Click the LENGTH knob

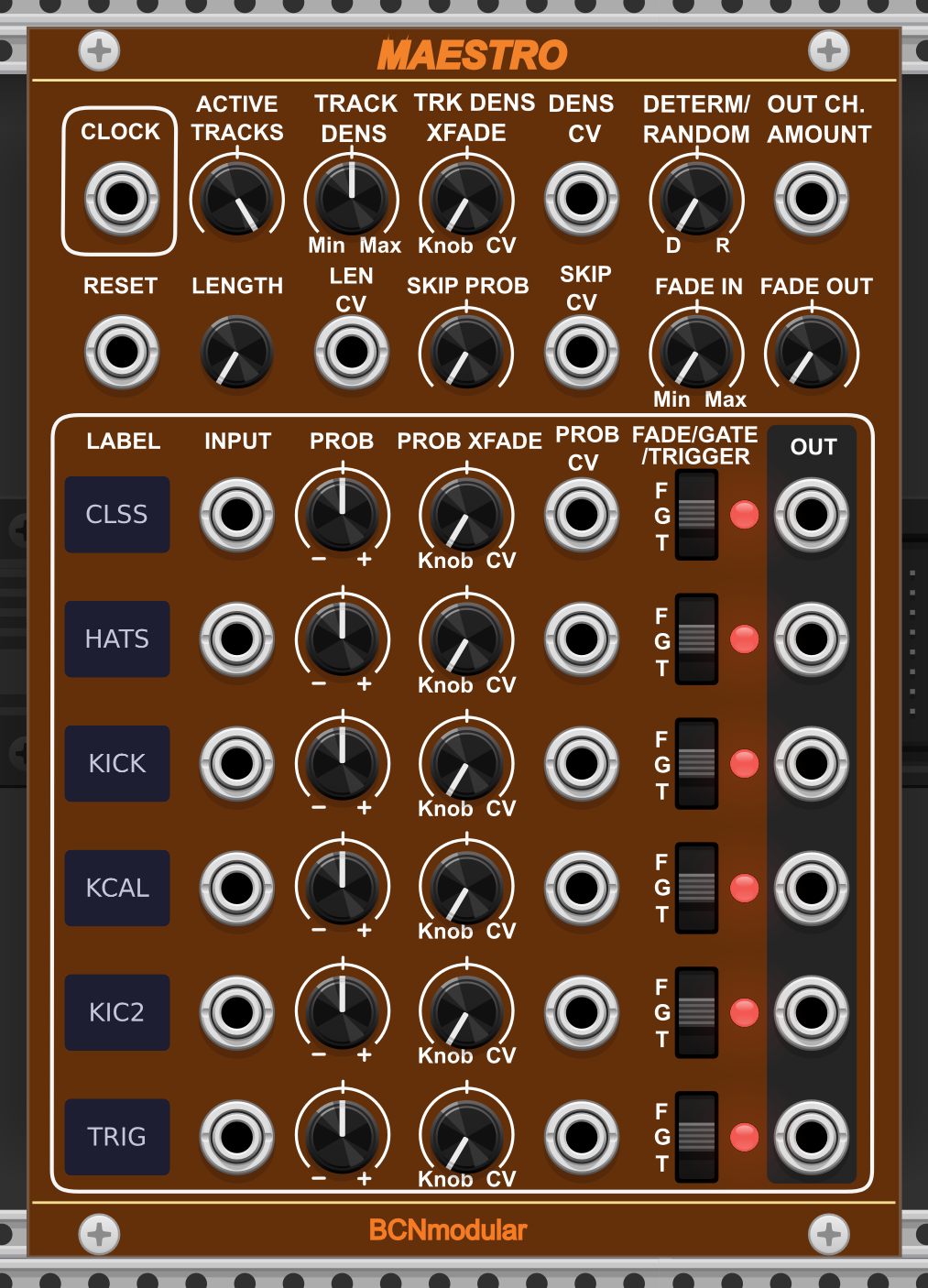(237, 352)
